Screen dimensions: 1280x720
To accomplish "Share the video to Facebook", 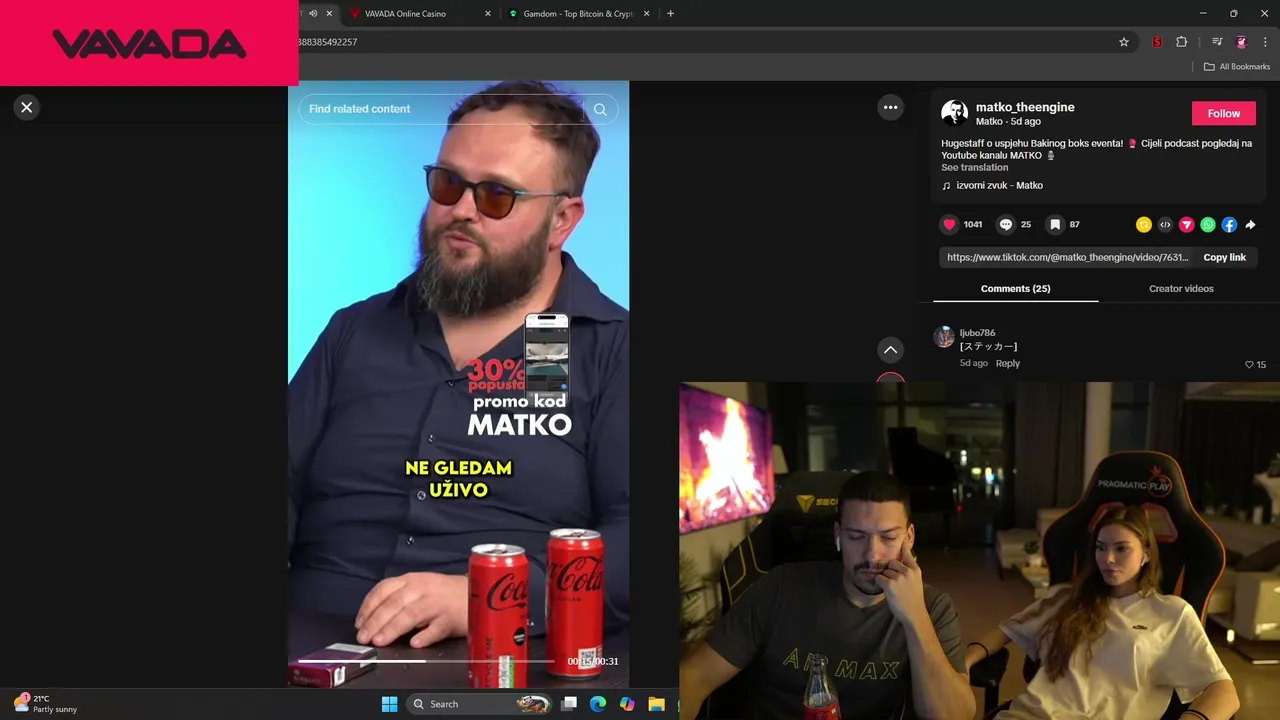I will click(x=1229, y=225).
